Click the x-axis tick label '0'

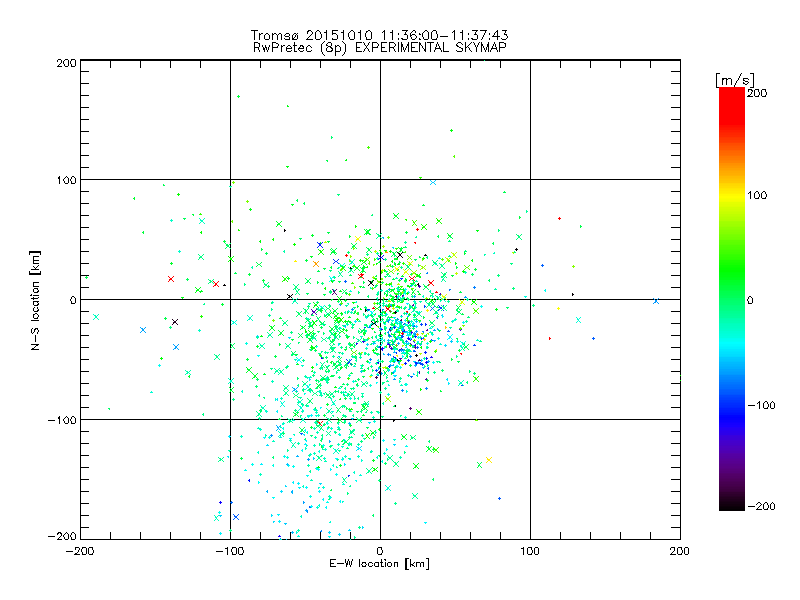click(x=380, y=551)
